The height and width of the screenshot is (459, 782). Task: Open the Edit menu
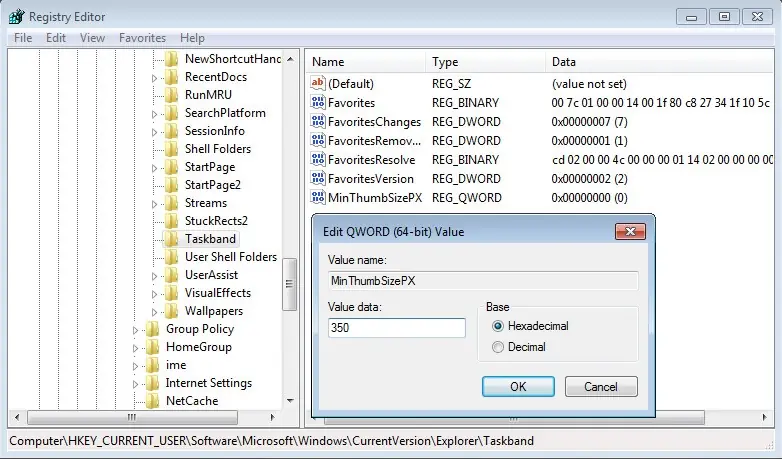[56, 38]
